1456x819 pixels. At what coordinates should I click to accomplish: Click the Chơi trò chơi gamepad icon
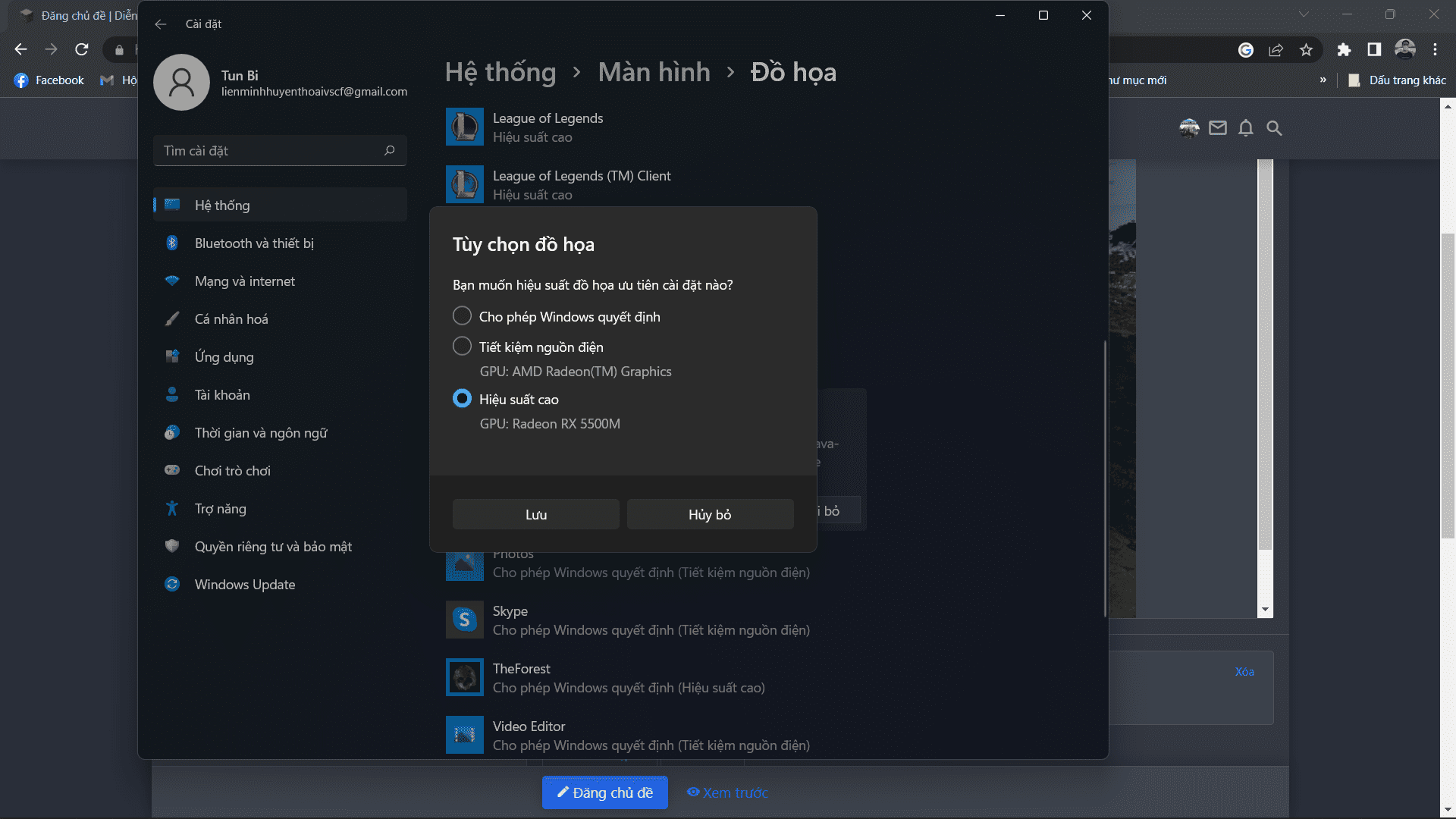(172, 470)
